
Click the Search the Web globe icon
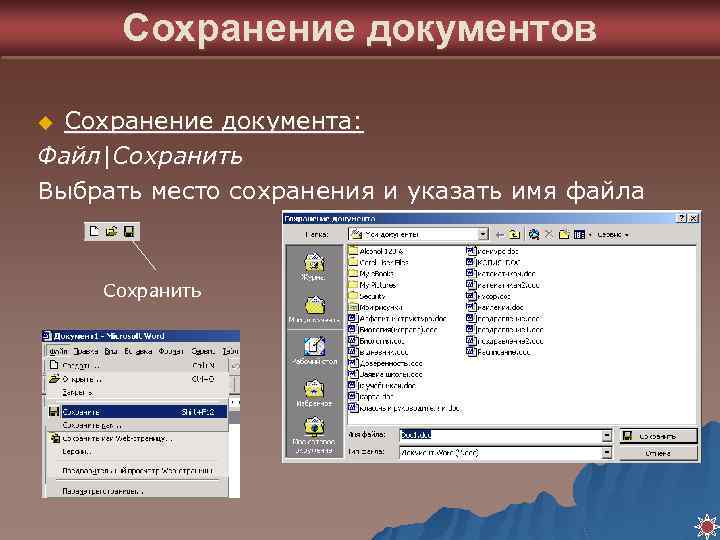(x=534, y=235)
